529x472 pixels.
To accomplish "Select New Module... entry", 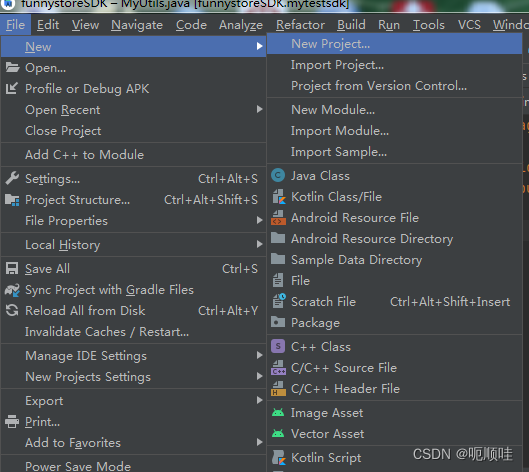I will [x=394, y=109].
